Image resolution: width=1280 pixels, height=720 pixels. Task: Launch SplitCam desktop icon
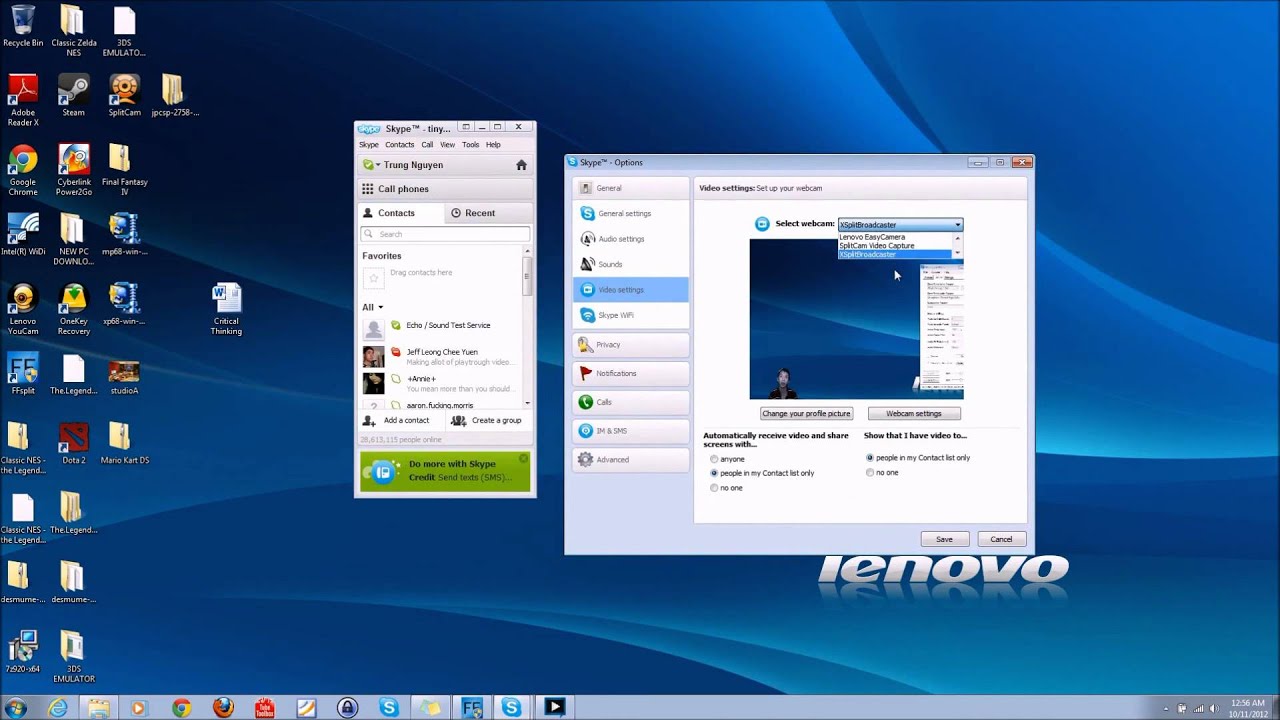click(124, 96)
